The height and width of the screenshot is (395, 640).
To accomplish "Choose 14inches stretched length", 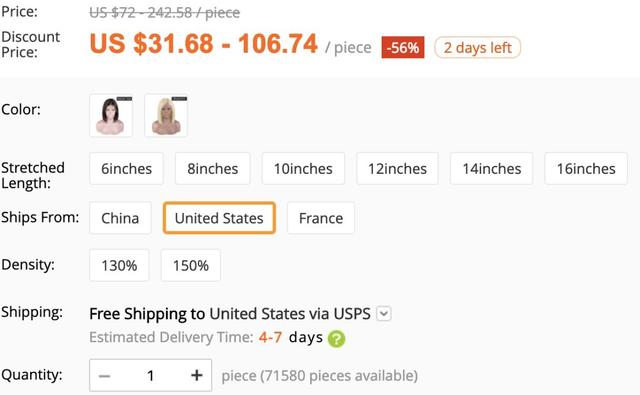I will tap(492, 169).
